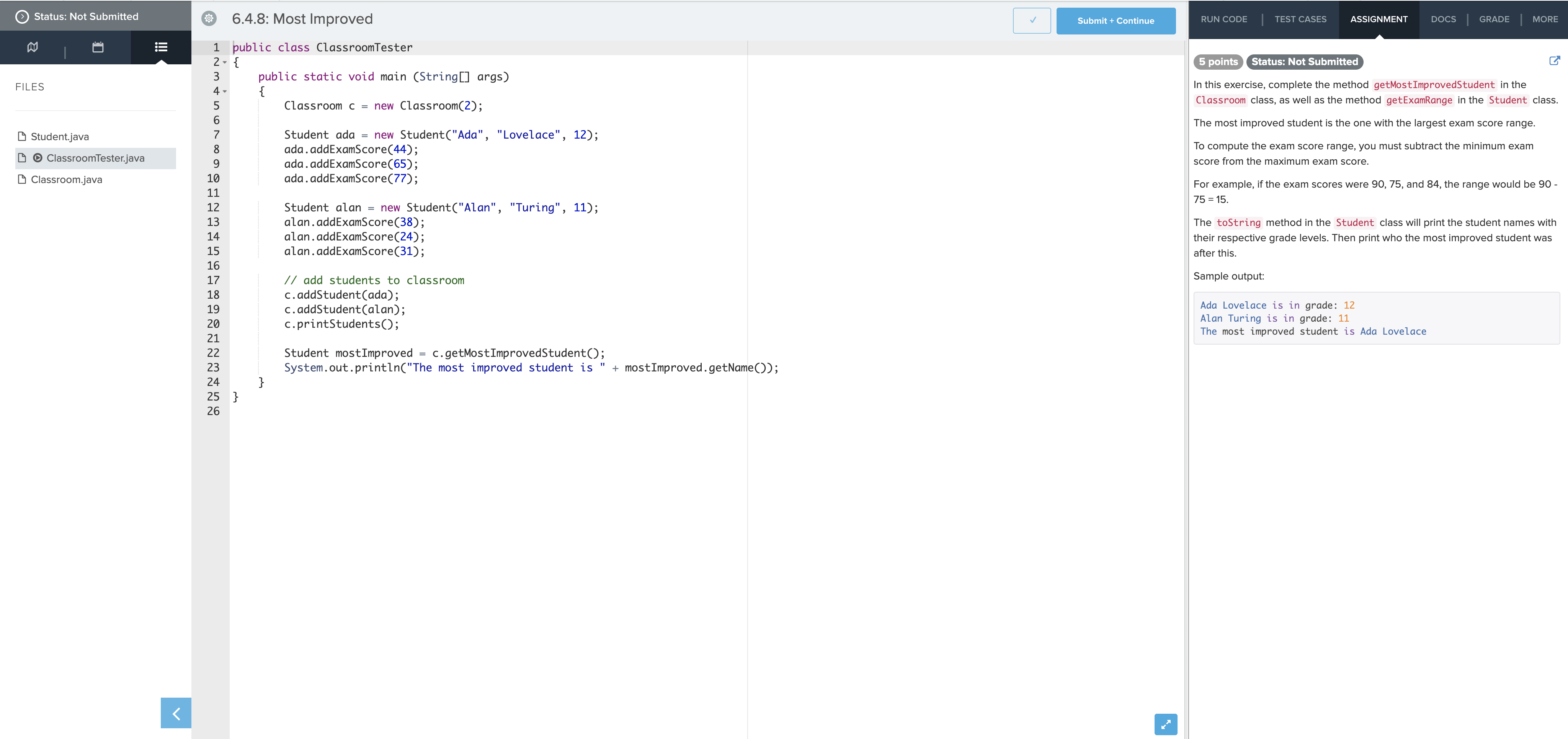Open the DOCS tab
The width and height of the screenshot is (1568, 739).
click(1444, 19)
